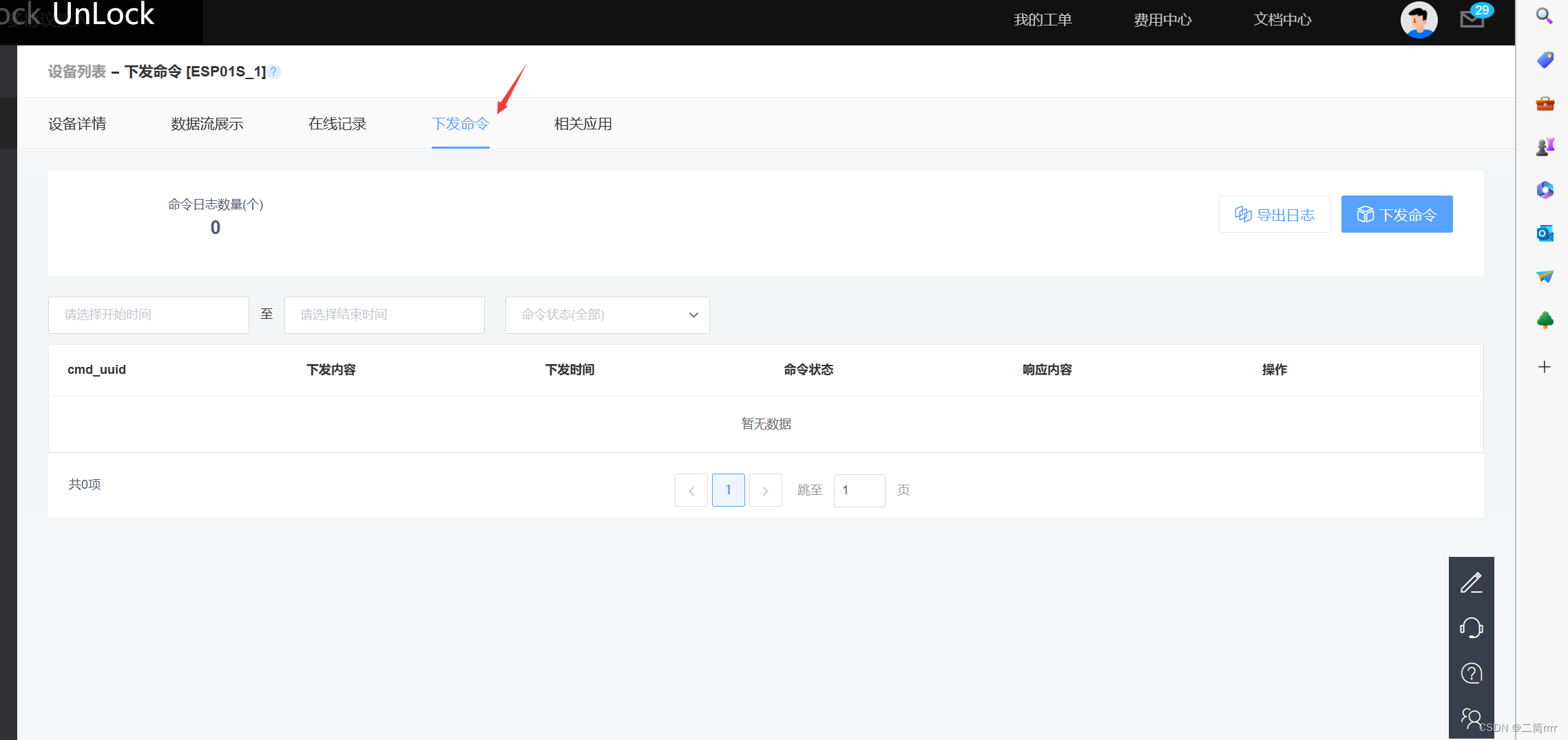Screen dimensions: 1568x740
Task: Go to next page arrow
Action: coord(766,490)
